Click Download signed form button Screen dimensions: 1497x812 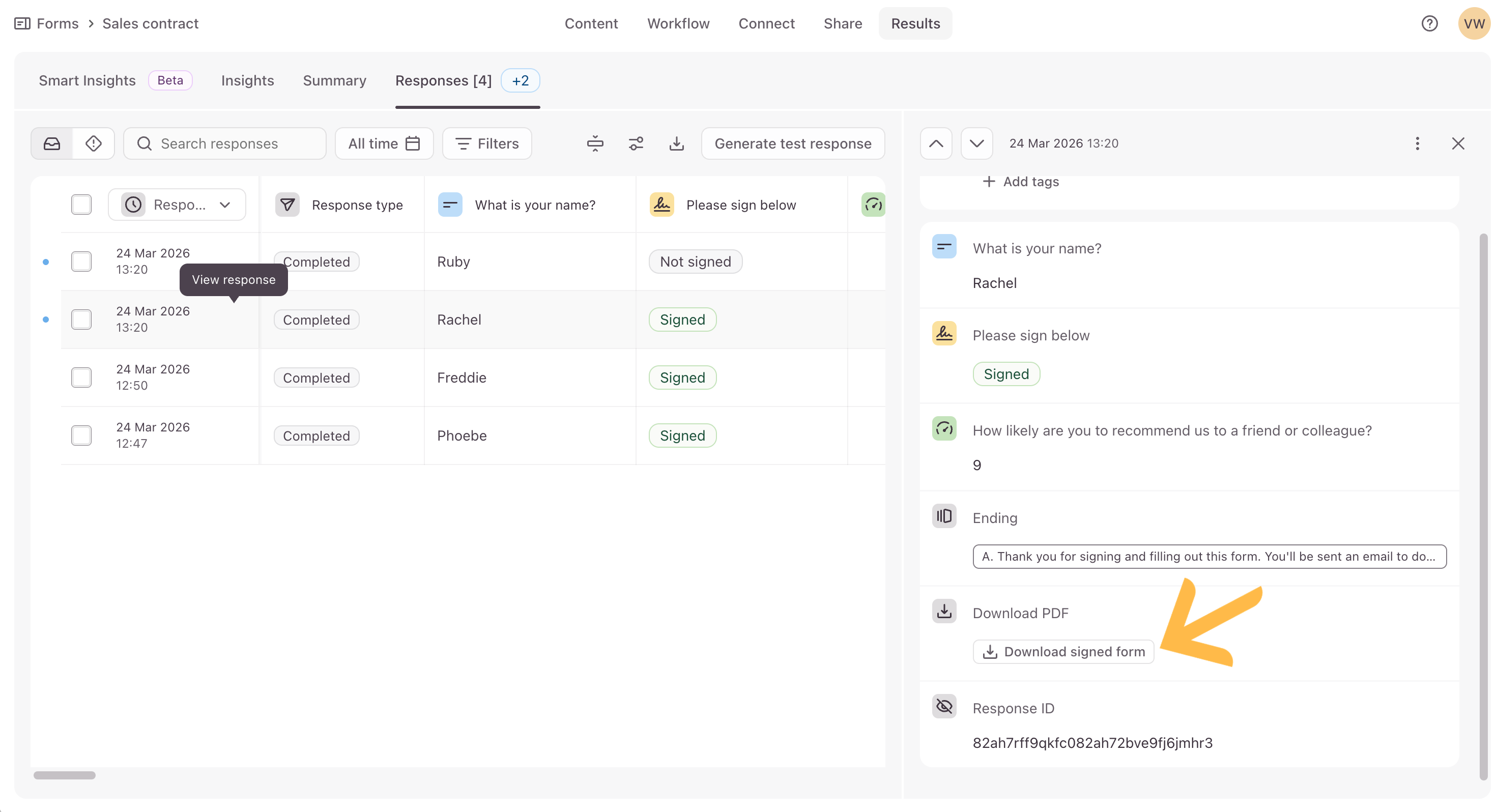point(1063,652)
